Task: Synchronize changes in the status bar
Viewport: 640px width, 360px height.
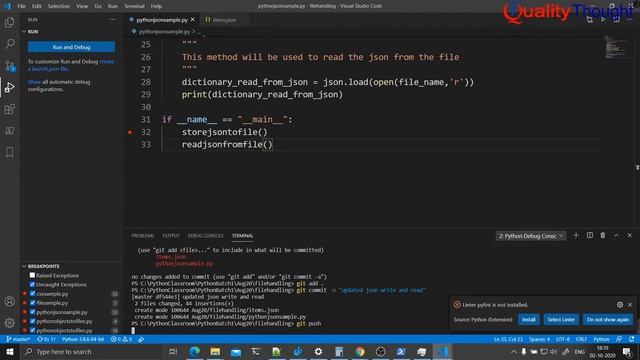Action: tap(46, 339)
